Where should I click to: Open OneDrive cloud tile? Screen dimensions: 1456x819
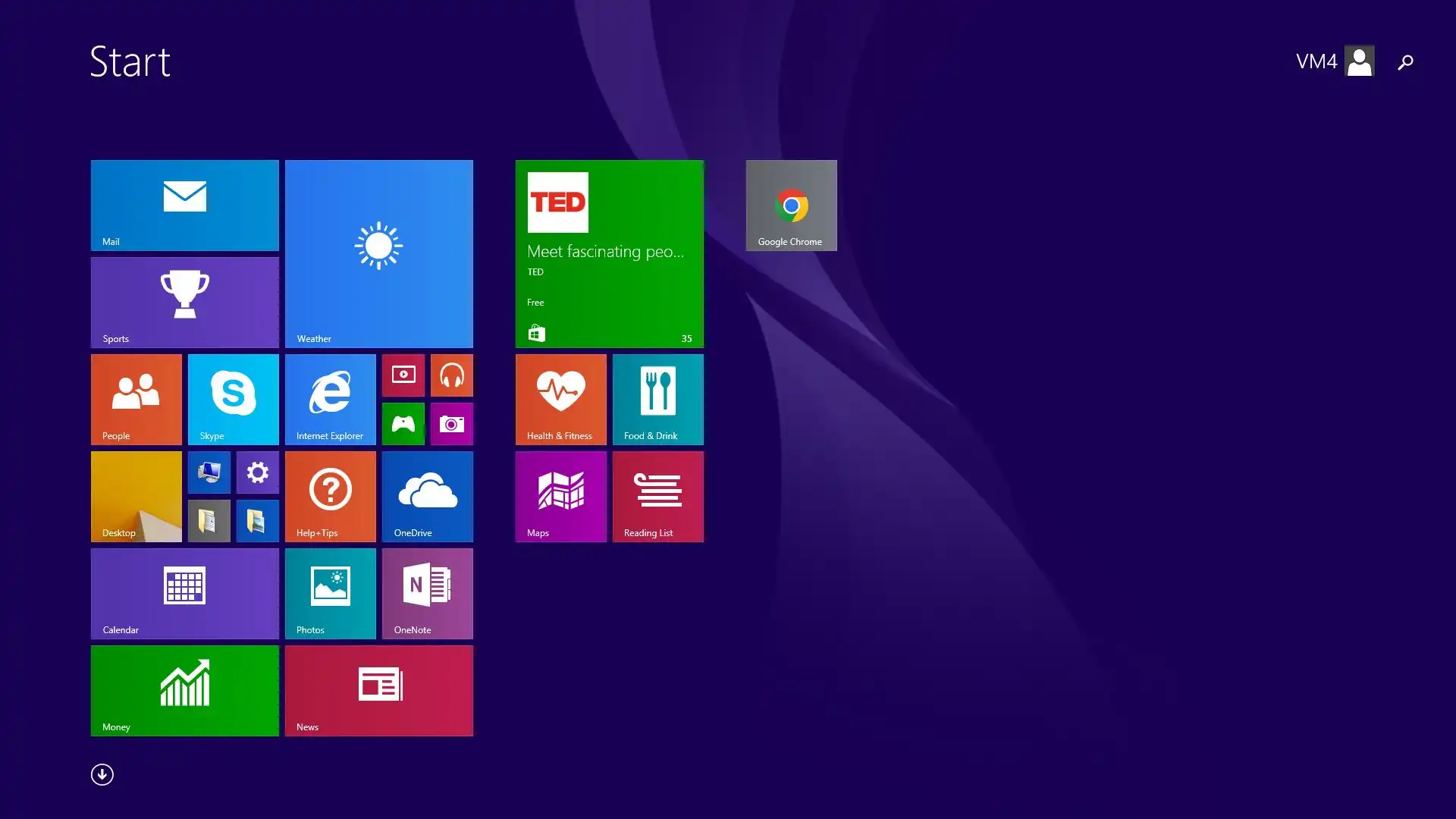click(x=427, y=496)
